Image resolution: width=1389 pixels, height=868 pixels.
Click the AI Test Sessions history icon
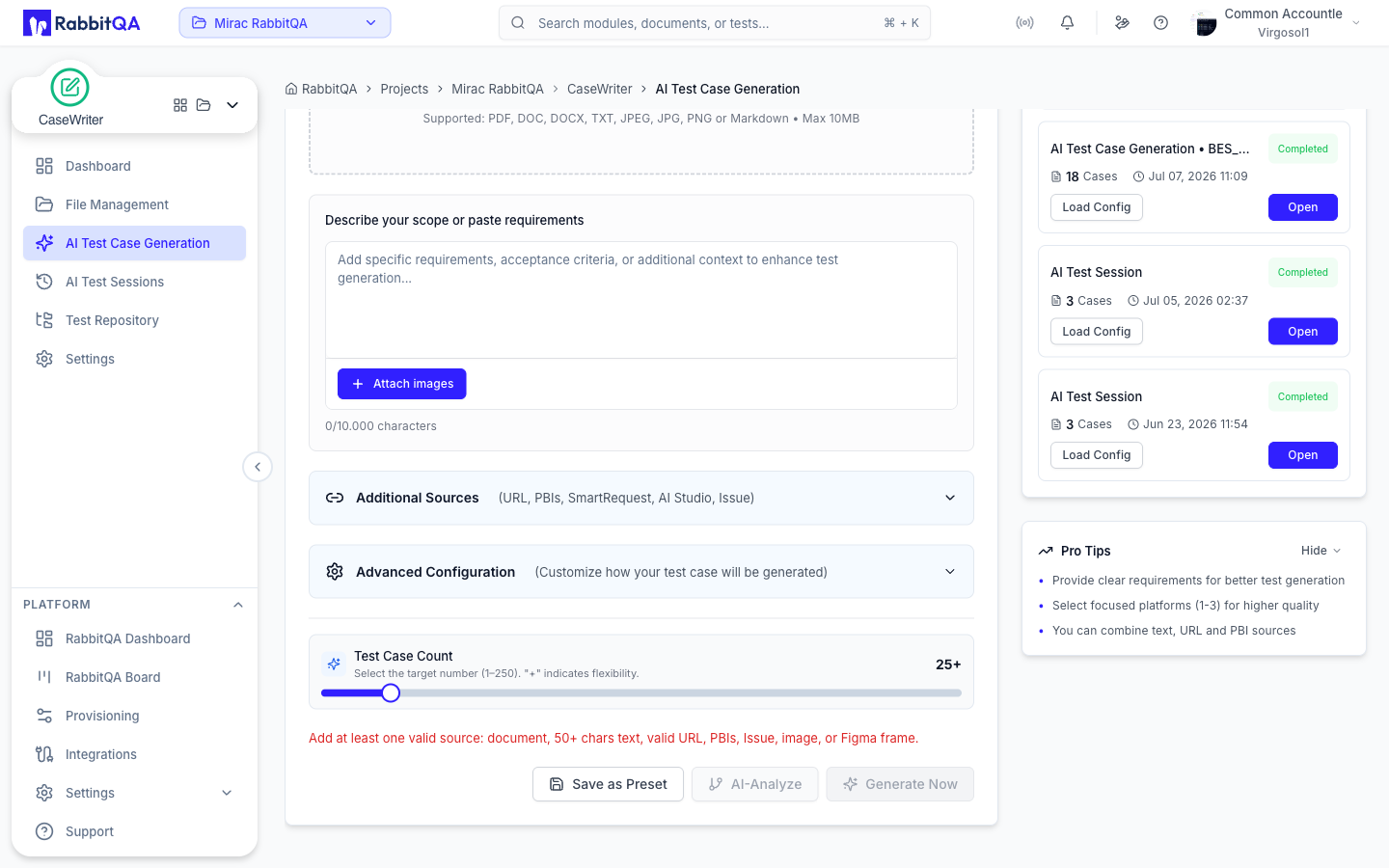tap(44, 282)
